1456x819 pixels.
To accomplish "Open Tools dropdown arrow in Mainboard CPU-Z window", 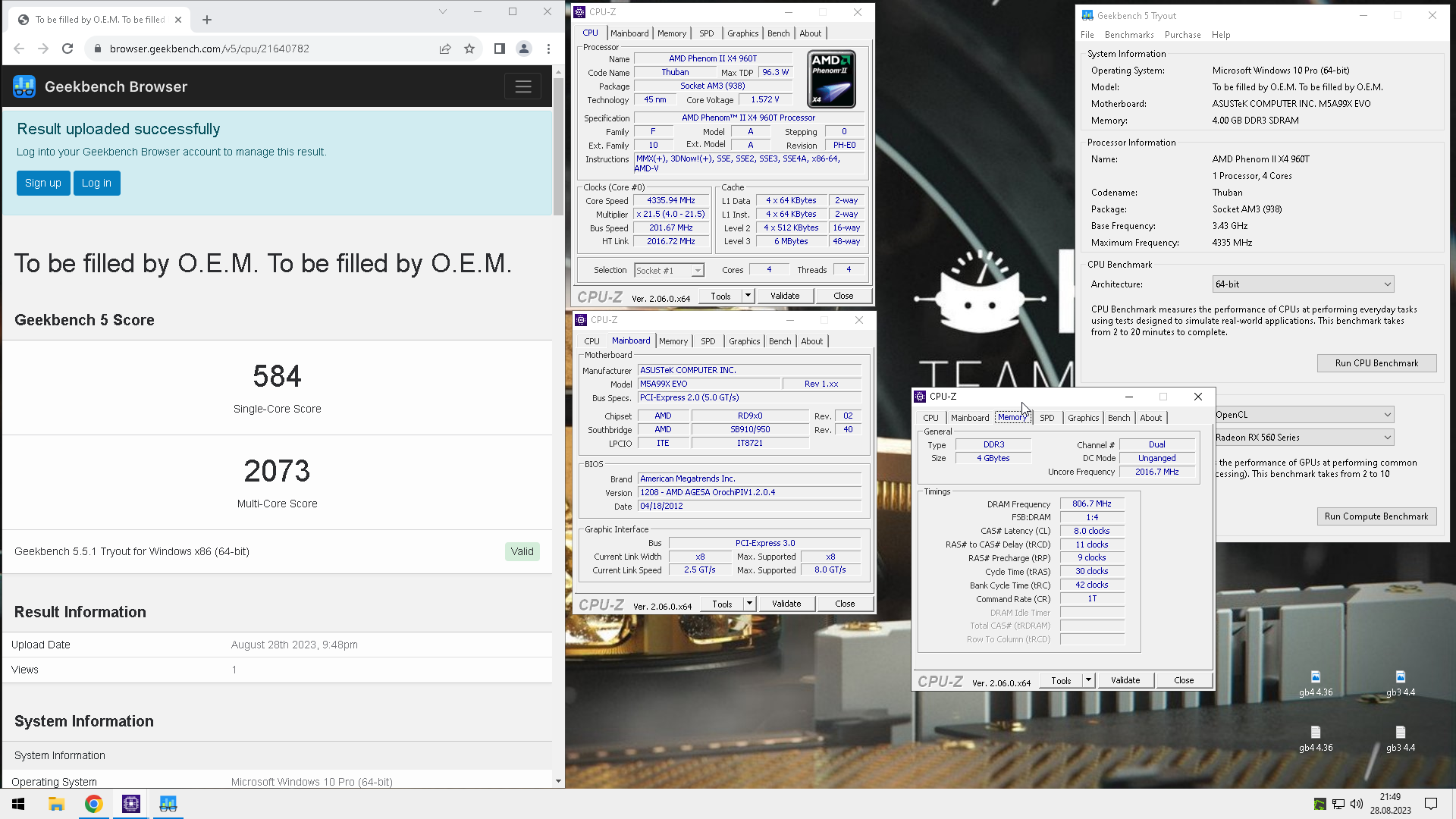I will (750, 604).
